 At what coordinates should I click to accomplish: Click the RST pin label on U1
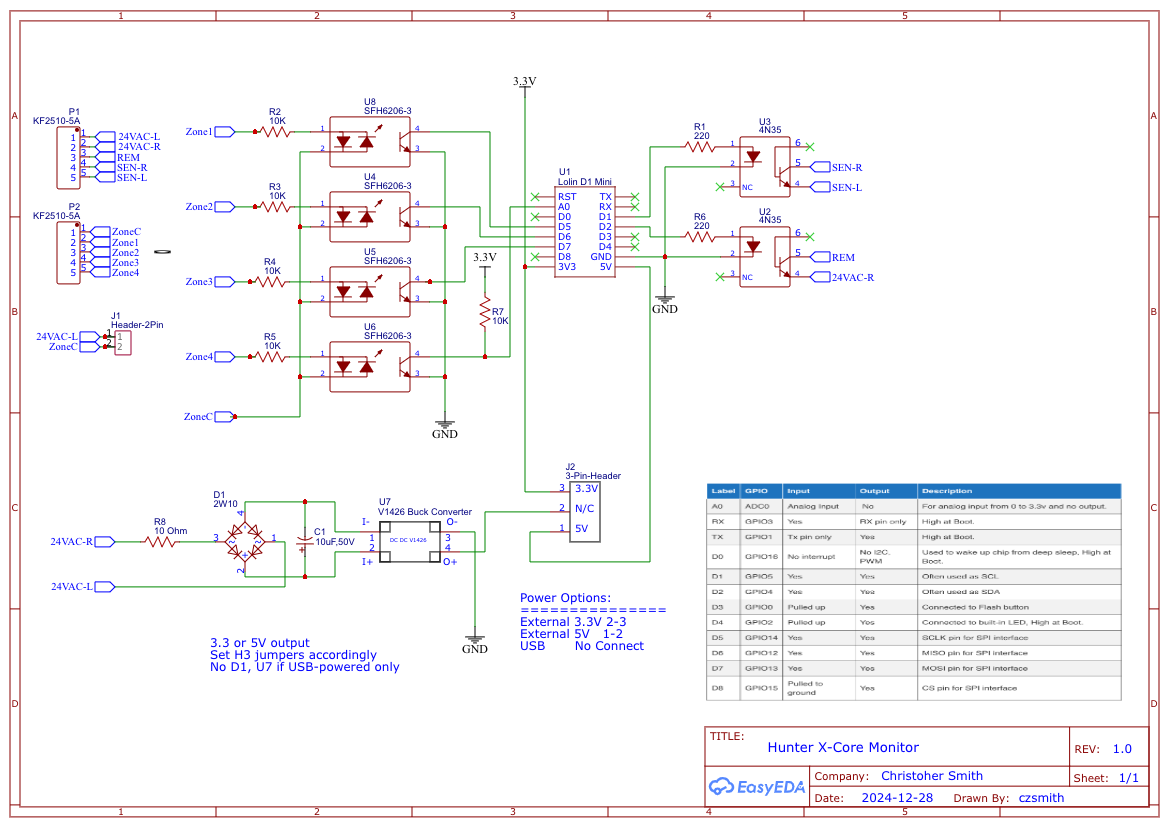click(567, 197)
